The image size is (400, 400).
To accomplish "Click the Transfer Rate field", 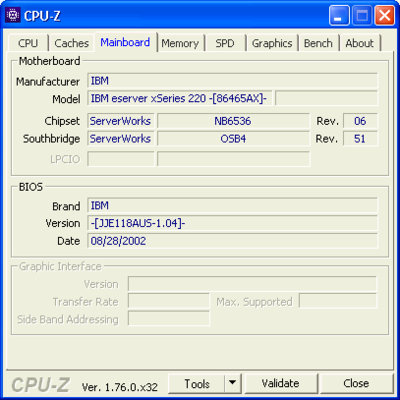I will [169, 302].
